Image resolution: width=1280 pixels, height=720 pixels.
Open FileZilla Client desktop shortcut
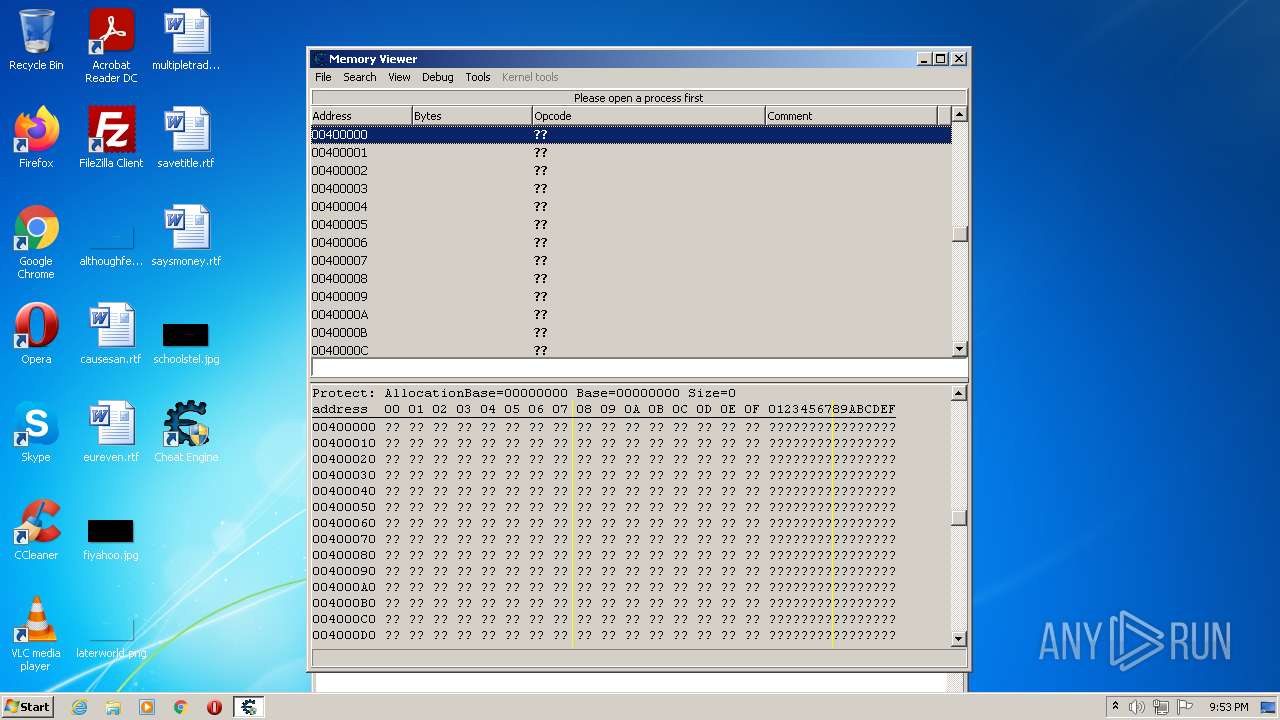click(x=111, y=138)
